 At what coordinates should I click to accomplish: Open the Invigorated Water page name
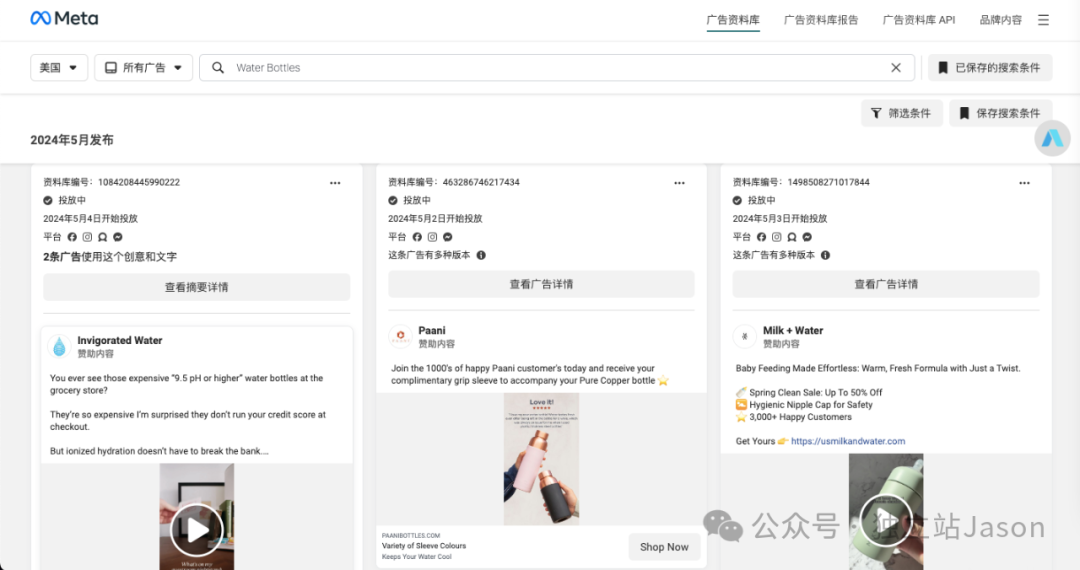(120, 340)
